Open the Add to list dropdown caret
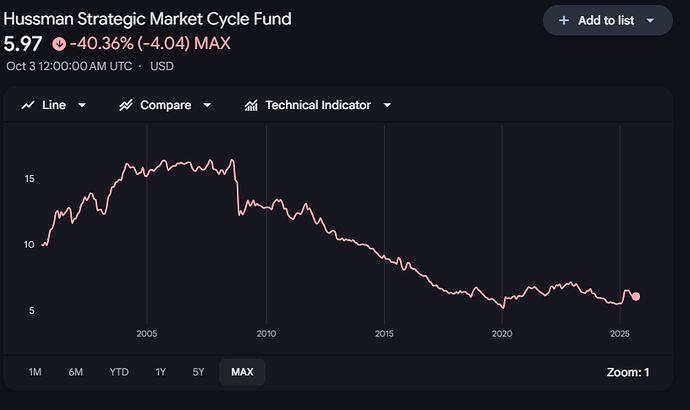Image resolution: width=690 pixels, height=410 pixels. (x=651, y=20)
